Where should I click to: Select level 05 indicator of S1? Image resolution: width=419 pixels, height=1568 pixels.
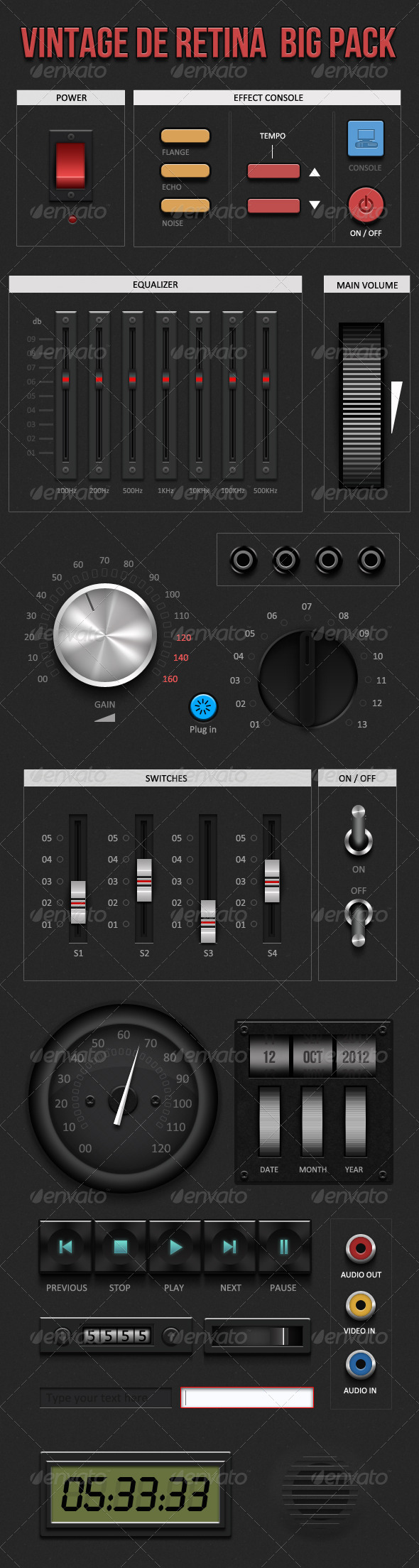pyautogui.click(x=60, y=838)
